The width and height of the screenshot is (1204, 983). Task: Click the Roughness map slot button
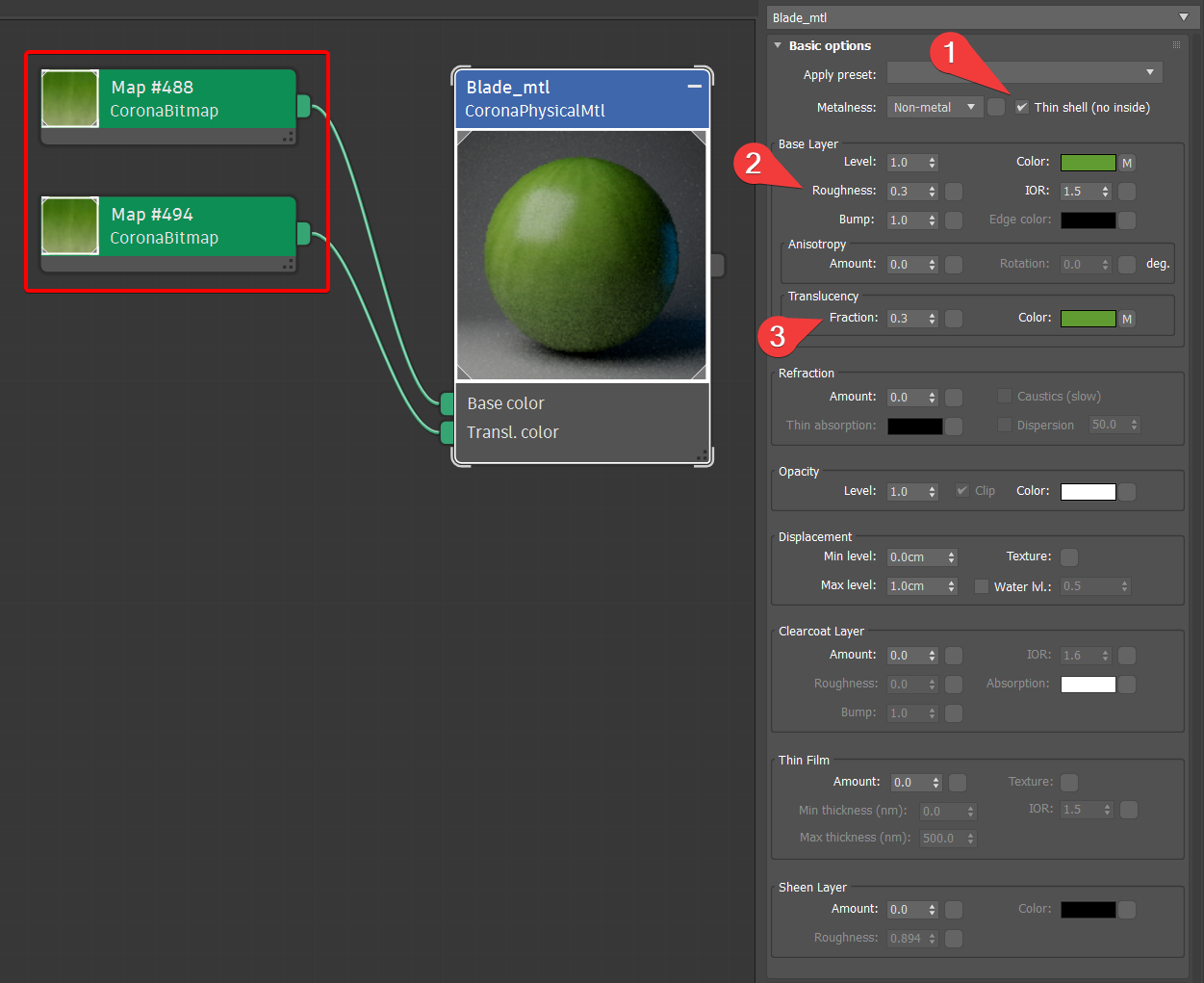pyautogui.click(x=954, y=192)
